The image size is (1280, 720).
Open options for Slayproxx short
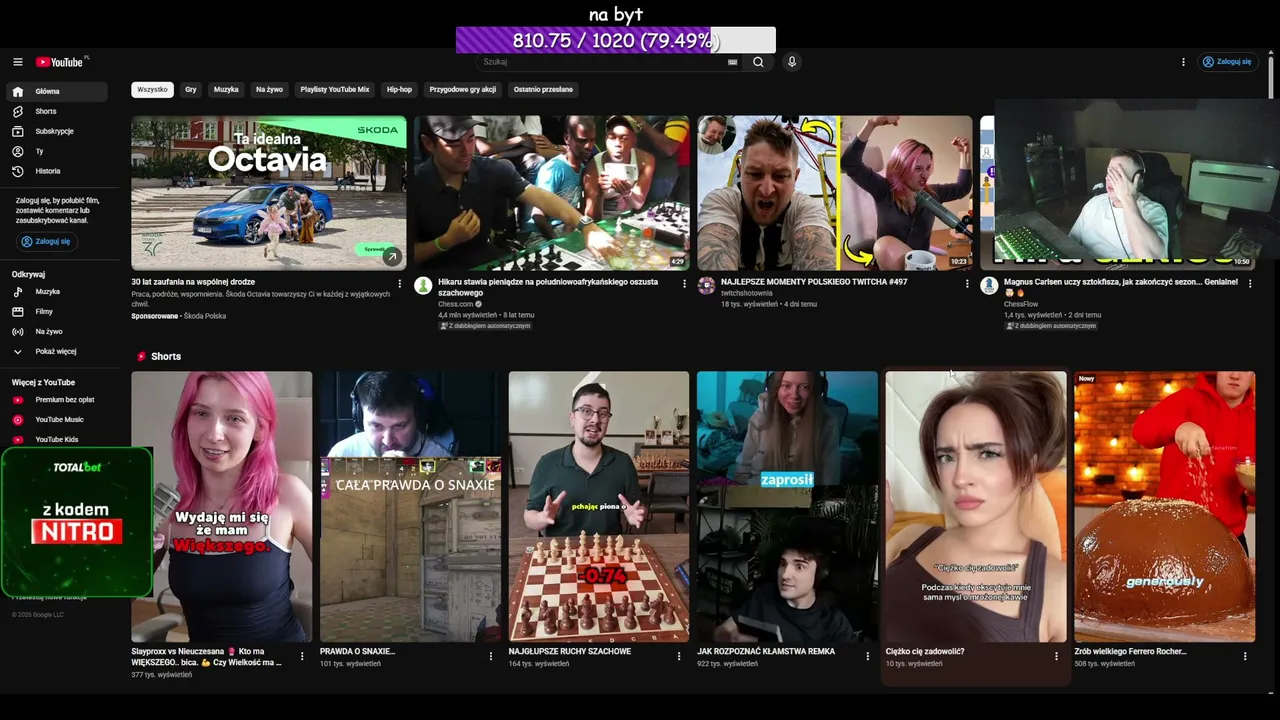point(302,657)
